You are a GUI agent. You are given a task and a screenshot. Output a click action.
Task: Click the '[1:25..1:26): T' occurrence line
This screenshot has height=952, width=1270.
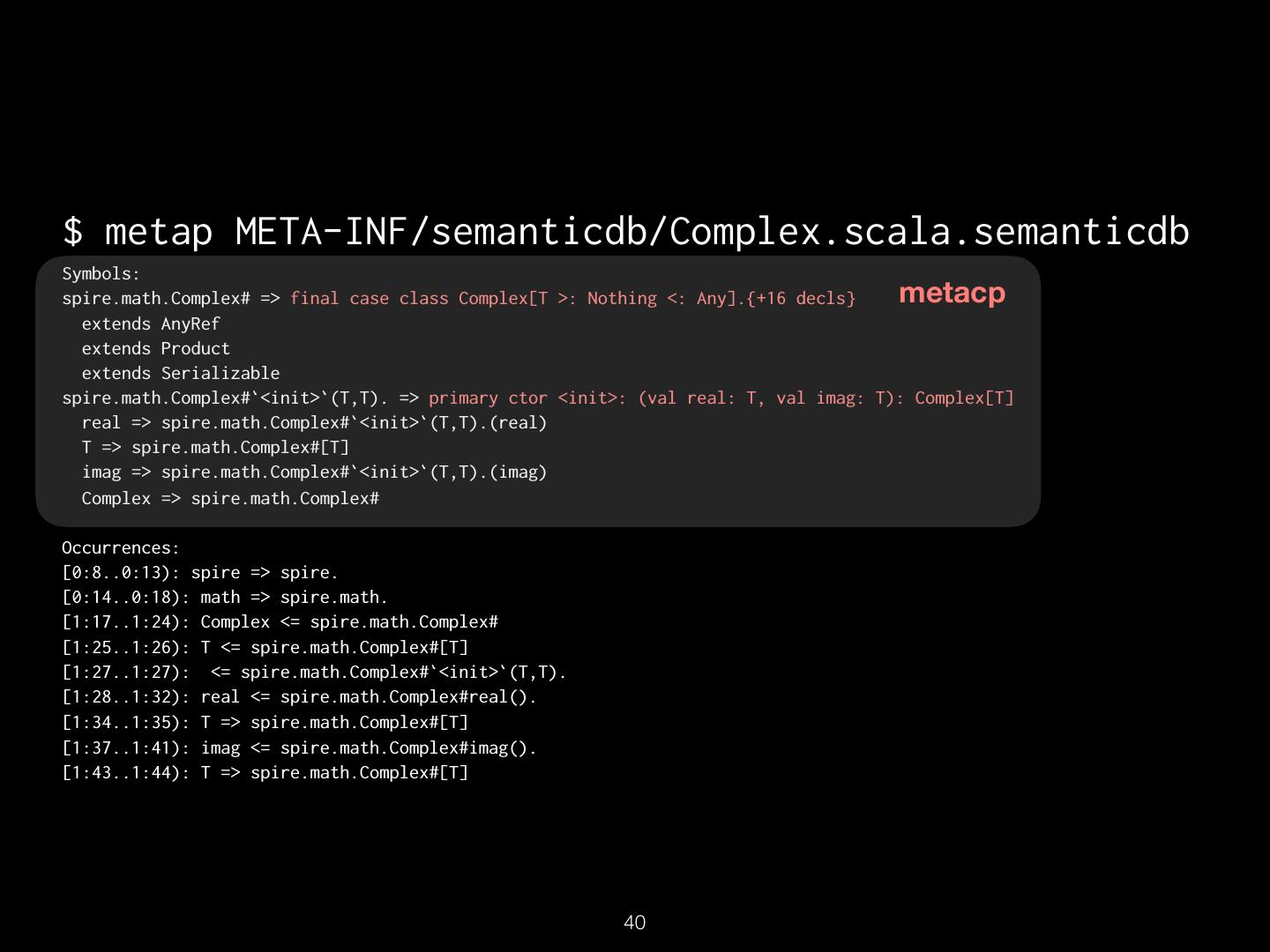[x=265, y=648]
